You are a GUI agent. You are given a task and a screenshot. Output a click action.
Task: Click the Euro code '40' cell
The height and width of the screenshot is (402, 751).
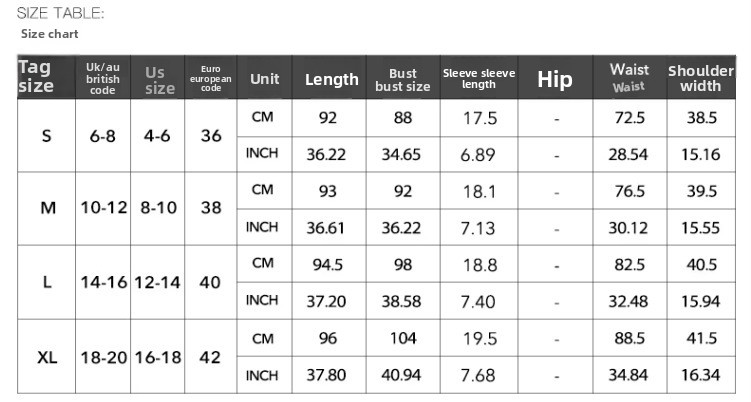(211, 282)
